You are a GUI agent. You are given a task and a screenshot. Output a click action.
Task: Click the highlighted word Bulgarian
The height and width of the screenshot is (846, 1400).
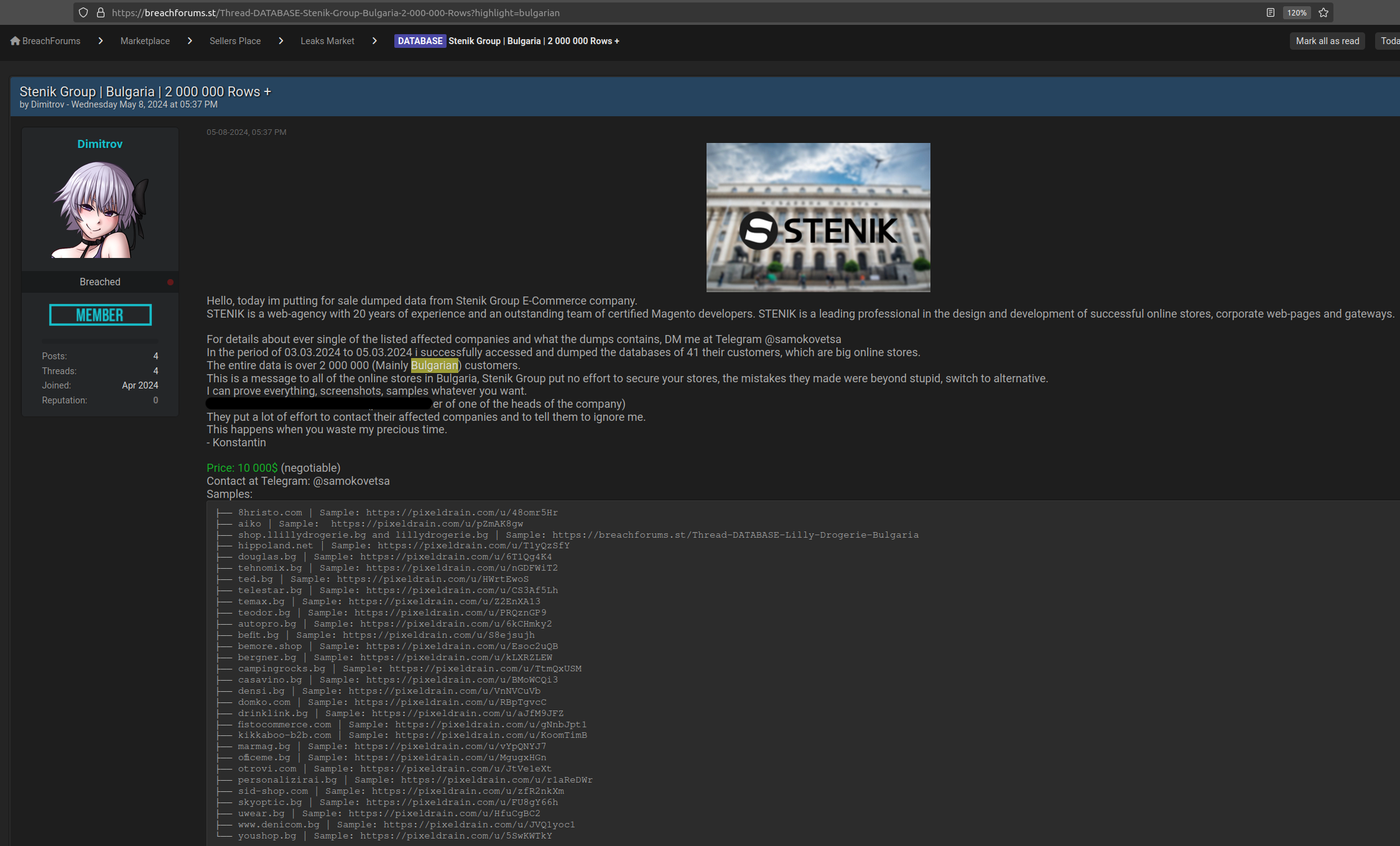[434, 366]
